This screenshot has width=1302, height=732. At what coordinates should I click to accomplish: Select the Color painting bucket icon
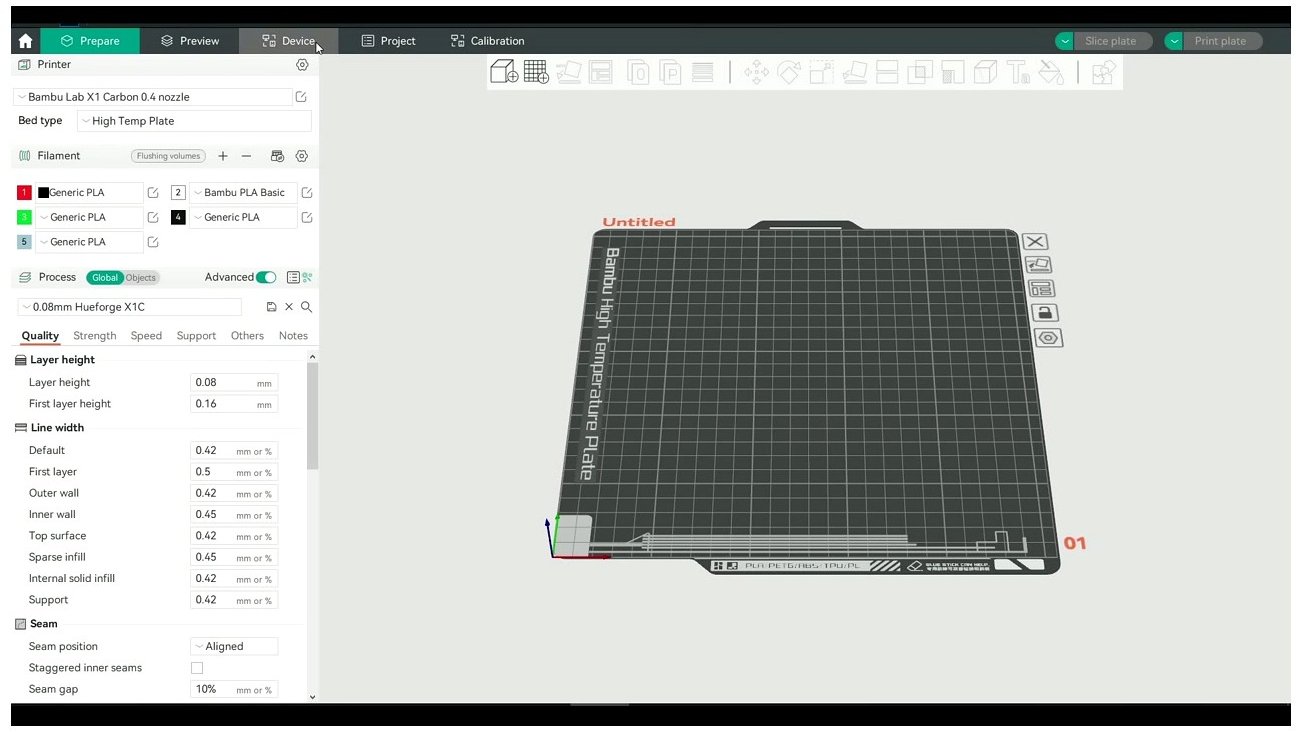(x=1050, y=72)
